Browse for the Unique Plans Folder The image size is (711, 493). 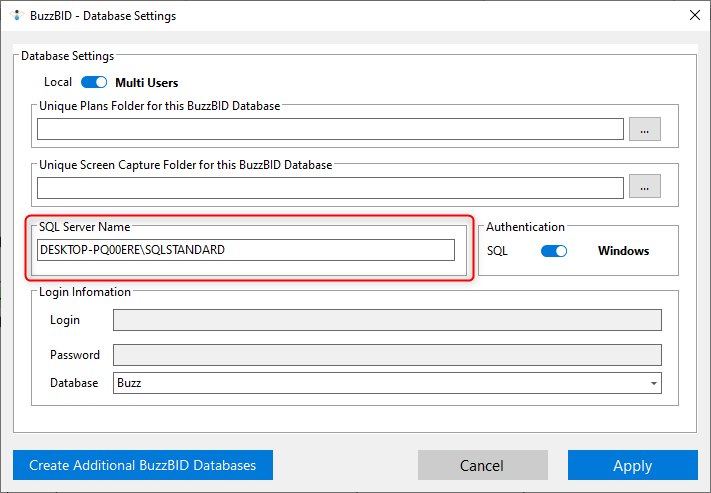tap(645, 129)
